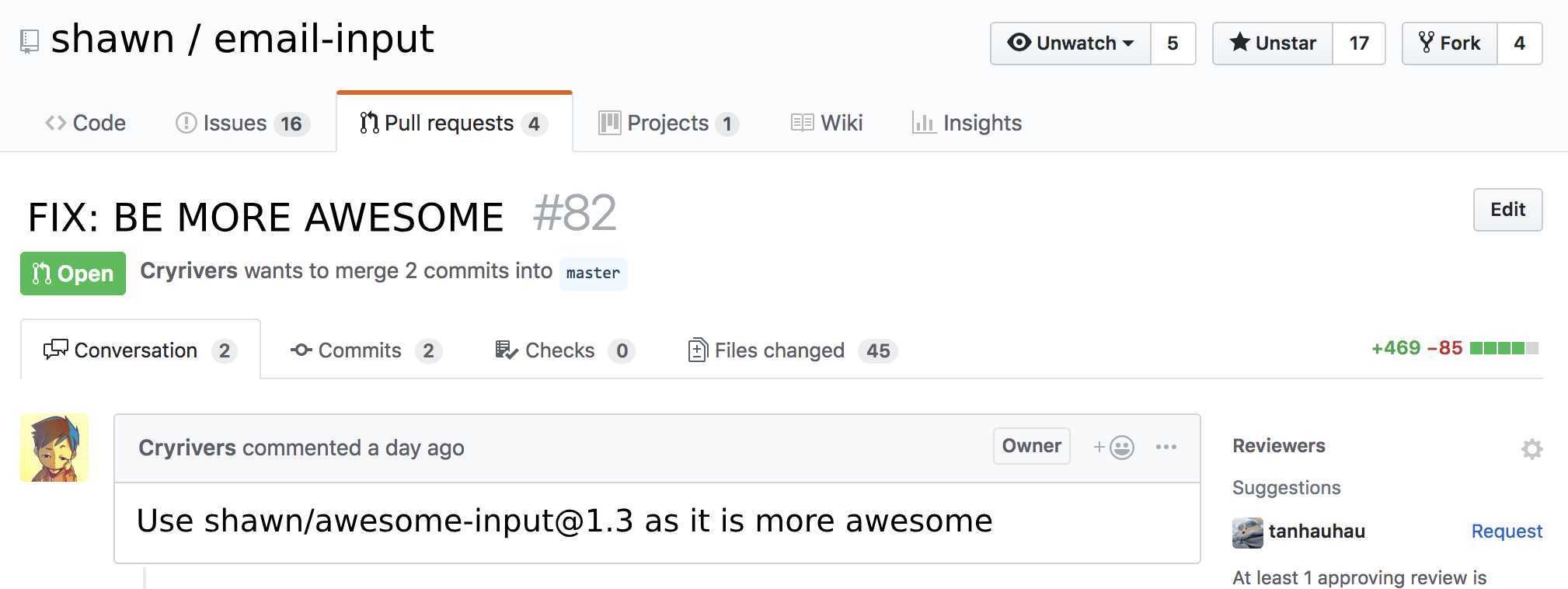Request review from tanhauhau
This screenshot has width=1568, height=589.
(1507, 531)
